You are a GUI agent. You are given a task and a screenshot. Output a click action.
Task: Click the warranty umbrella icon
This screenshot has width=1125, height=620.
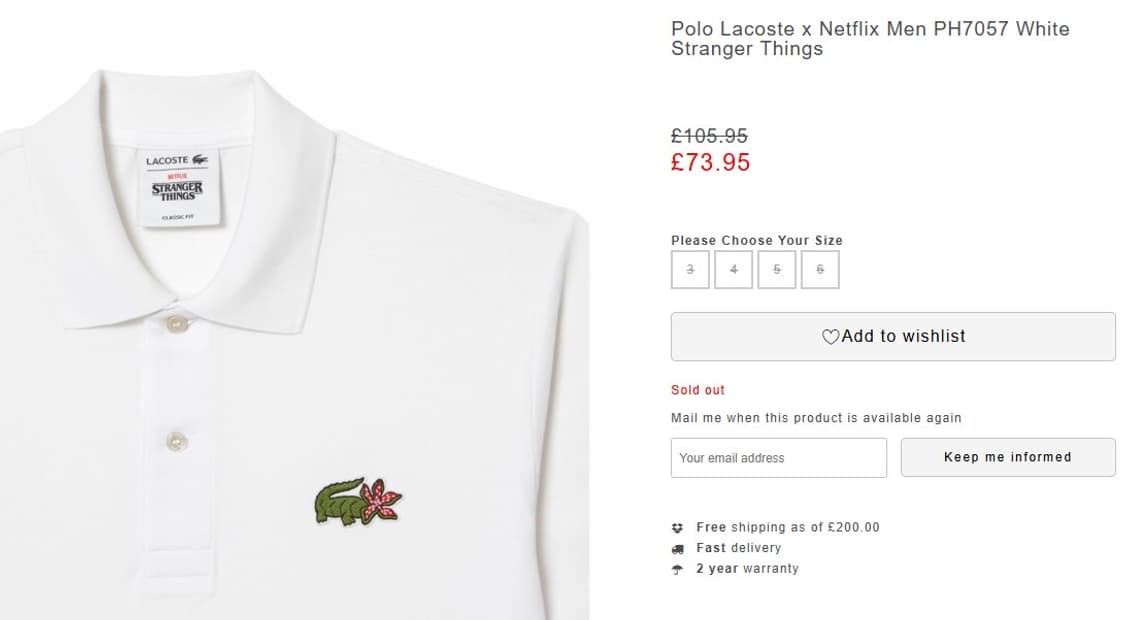(677, 569)
